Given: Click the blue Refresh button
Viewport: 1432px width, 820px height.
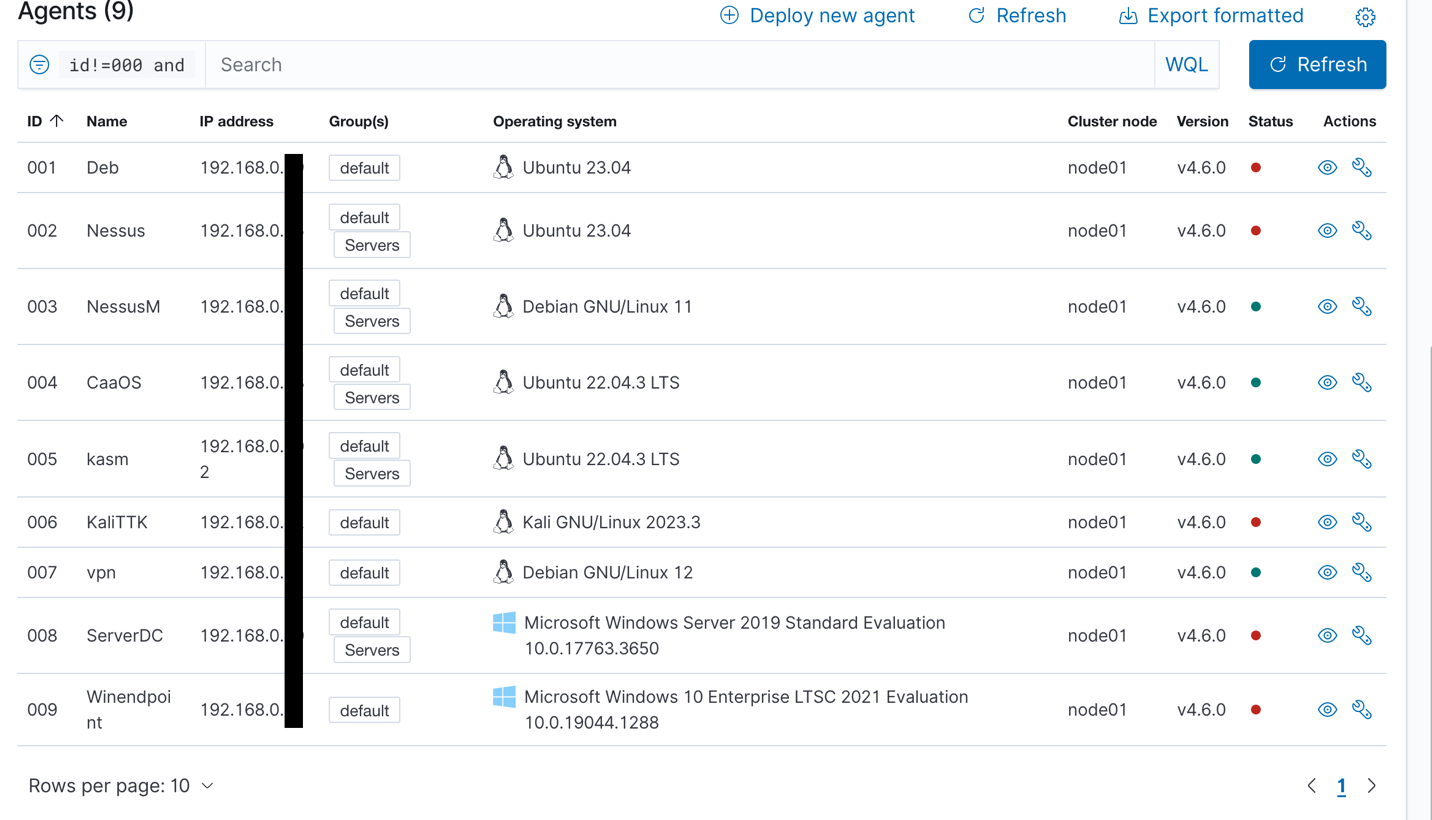Looking at the screenshot, I should point(1317,65).
